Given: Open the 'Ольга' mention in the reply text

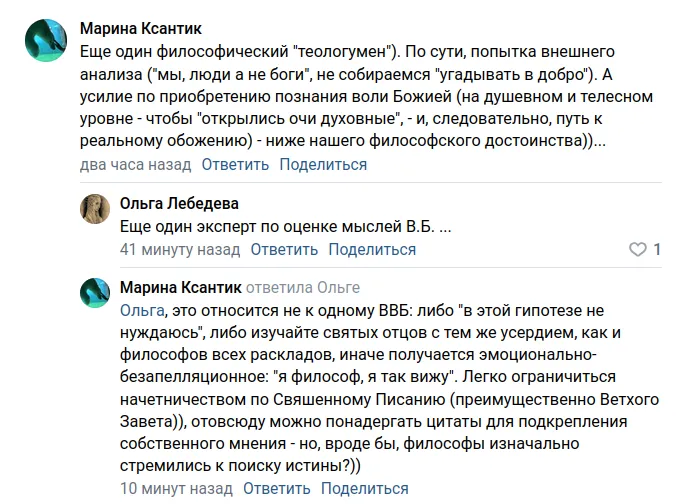Looking at the screenshot, I should 141,310.
